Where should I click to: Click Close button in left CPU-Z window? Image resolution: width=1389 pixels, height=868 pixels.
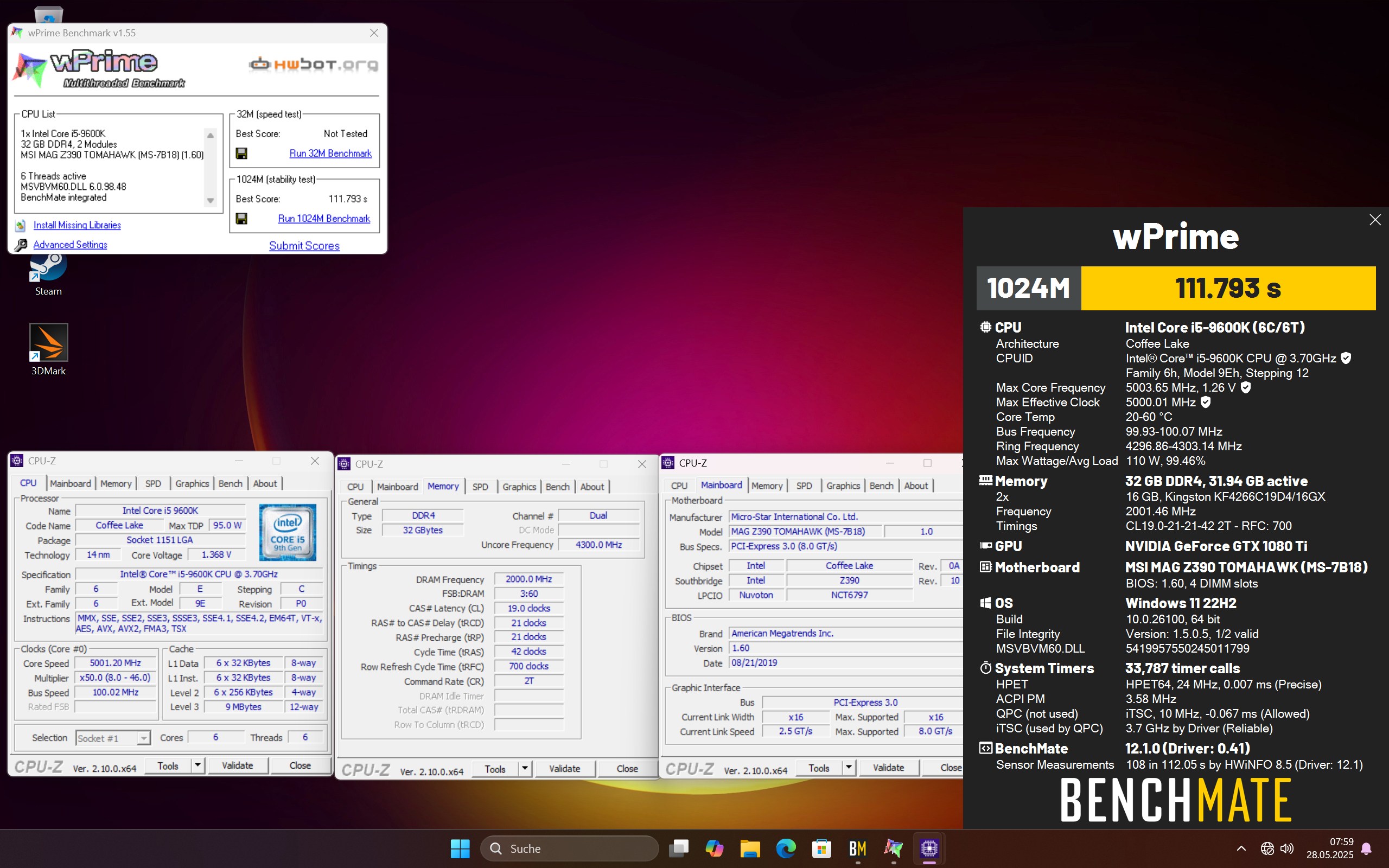click(300, 765)
